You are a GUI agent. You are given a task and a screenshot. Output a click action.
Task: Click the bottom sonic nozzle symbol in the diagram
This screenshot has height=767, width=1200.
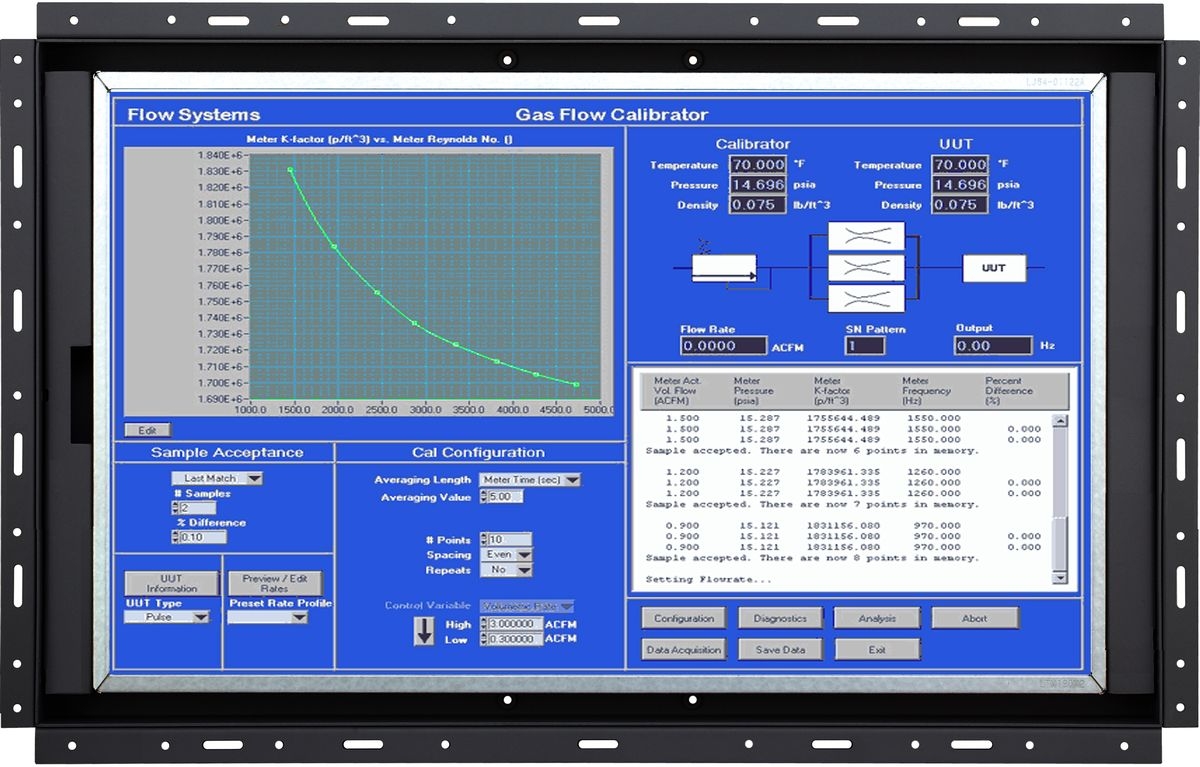pyautogui.click(x=866, y=298)
